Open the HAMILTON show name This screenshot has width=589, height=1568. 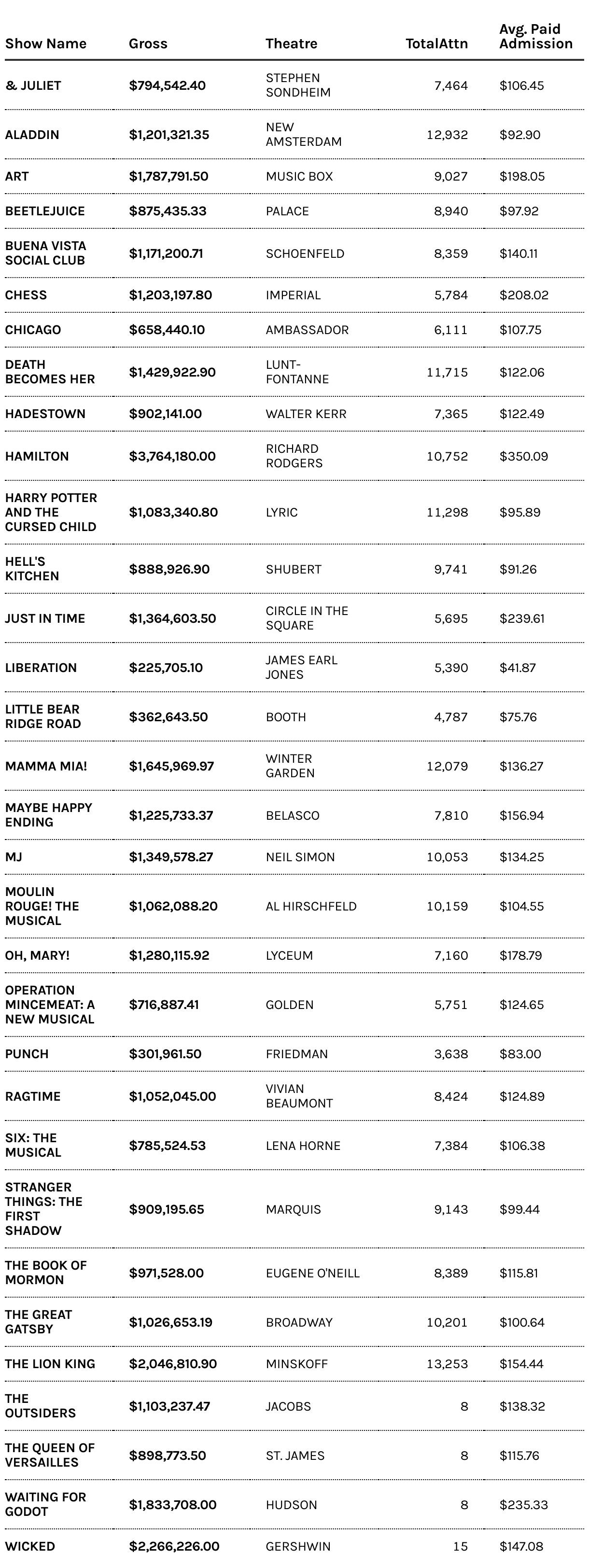(37, 457)
